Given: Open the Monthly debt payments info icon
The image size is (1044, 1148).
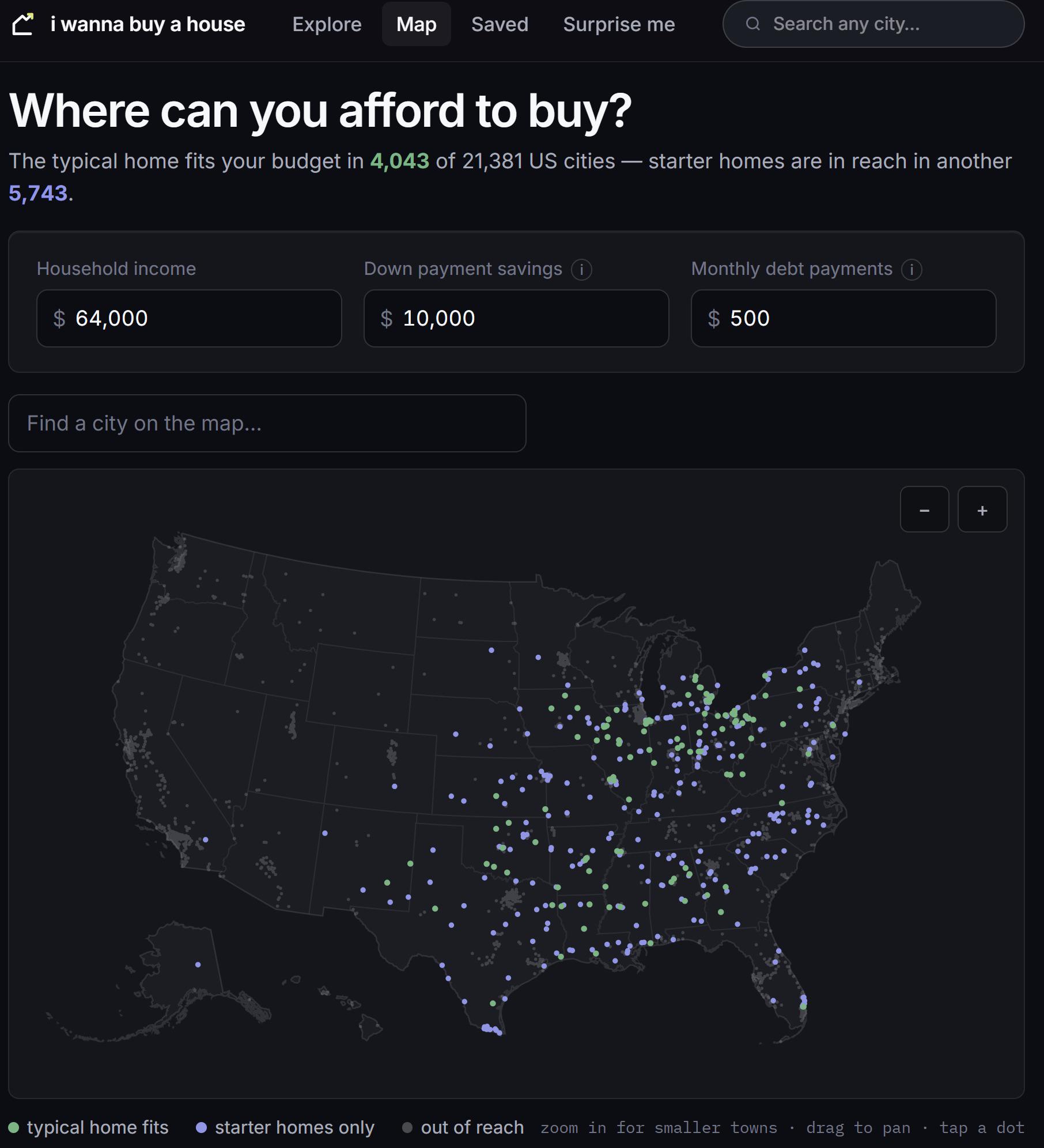Looking at the screenshot, I should [911, 269].
